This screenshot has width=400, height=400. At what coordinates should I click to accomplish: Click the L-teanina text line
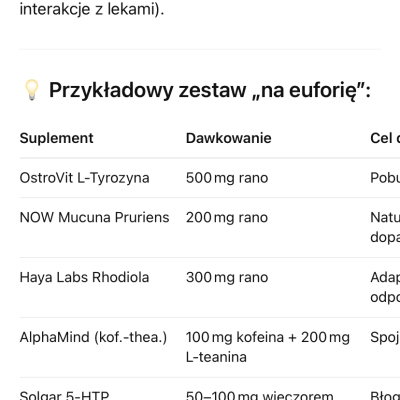pos(216,357)
